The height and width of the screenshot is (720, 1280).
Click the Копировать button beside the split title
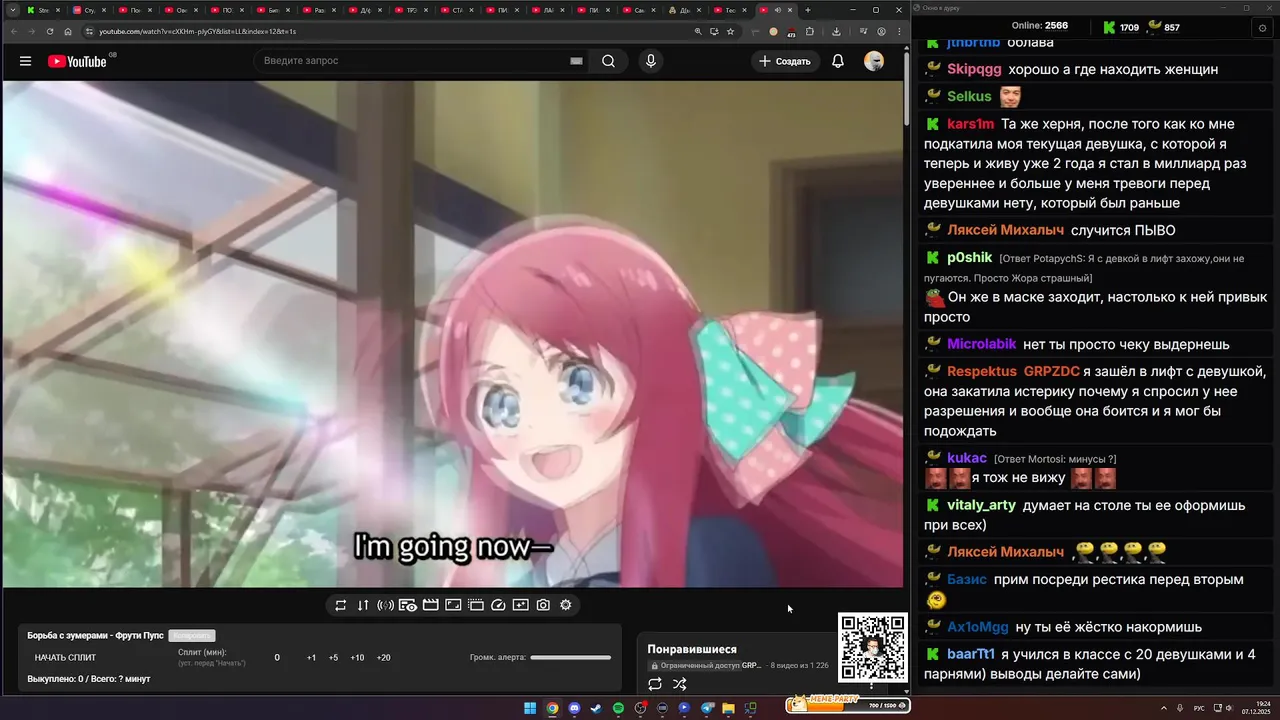[x=192, y=636]
